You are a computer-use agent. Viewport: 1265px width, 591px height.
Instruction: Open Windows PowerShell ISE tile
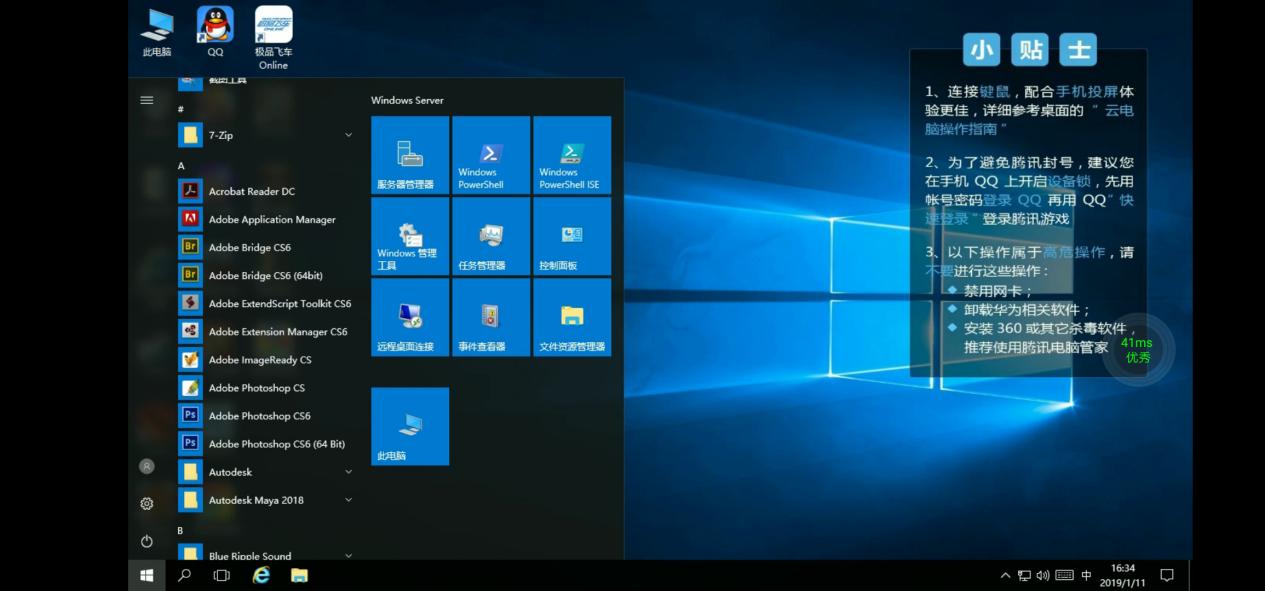[572, 155]
